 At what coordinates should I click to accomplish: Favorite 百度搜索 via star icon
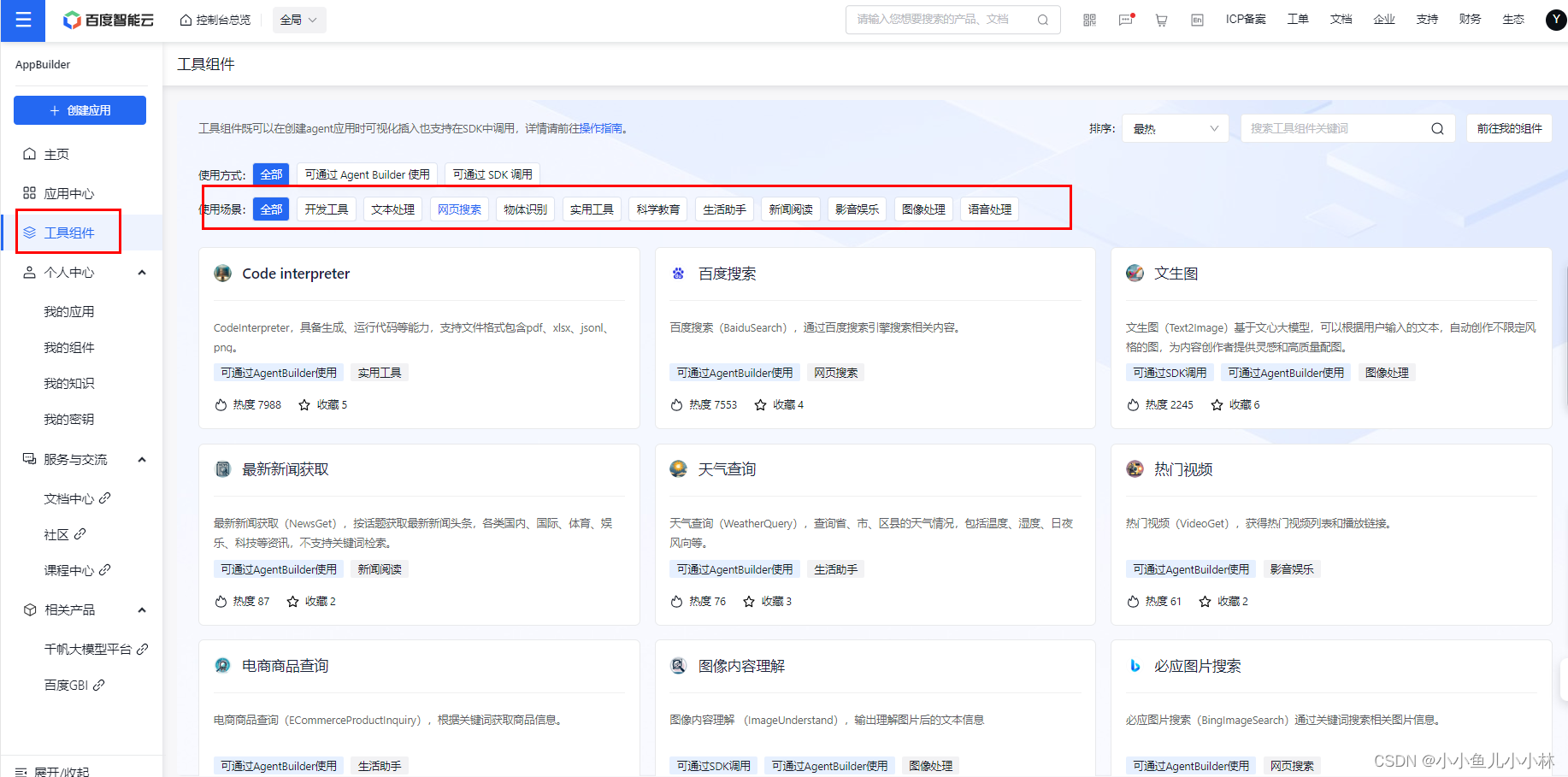760,405
